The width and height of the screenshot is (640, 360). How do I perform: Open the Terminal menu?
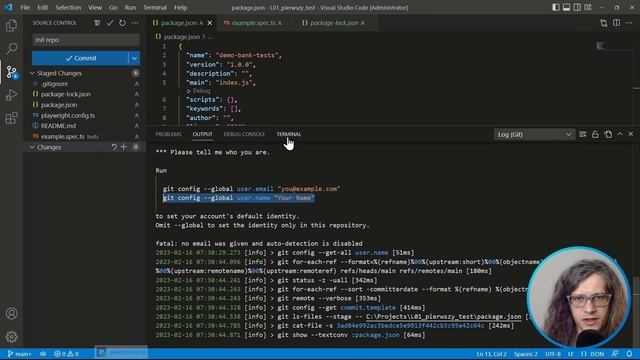tap(155, 7)
